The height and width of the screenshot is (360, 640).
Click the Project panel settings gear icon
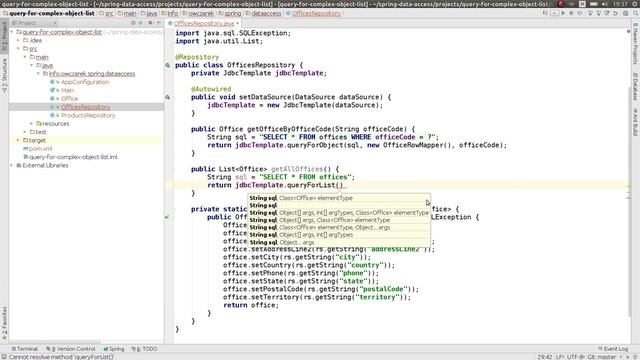pyautogui.click(x=150, y=23)
